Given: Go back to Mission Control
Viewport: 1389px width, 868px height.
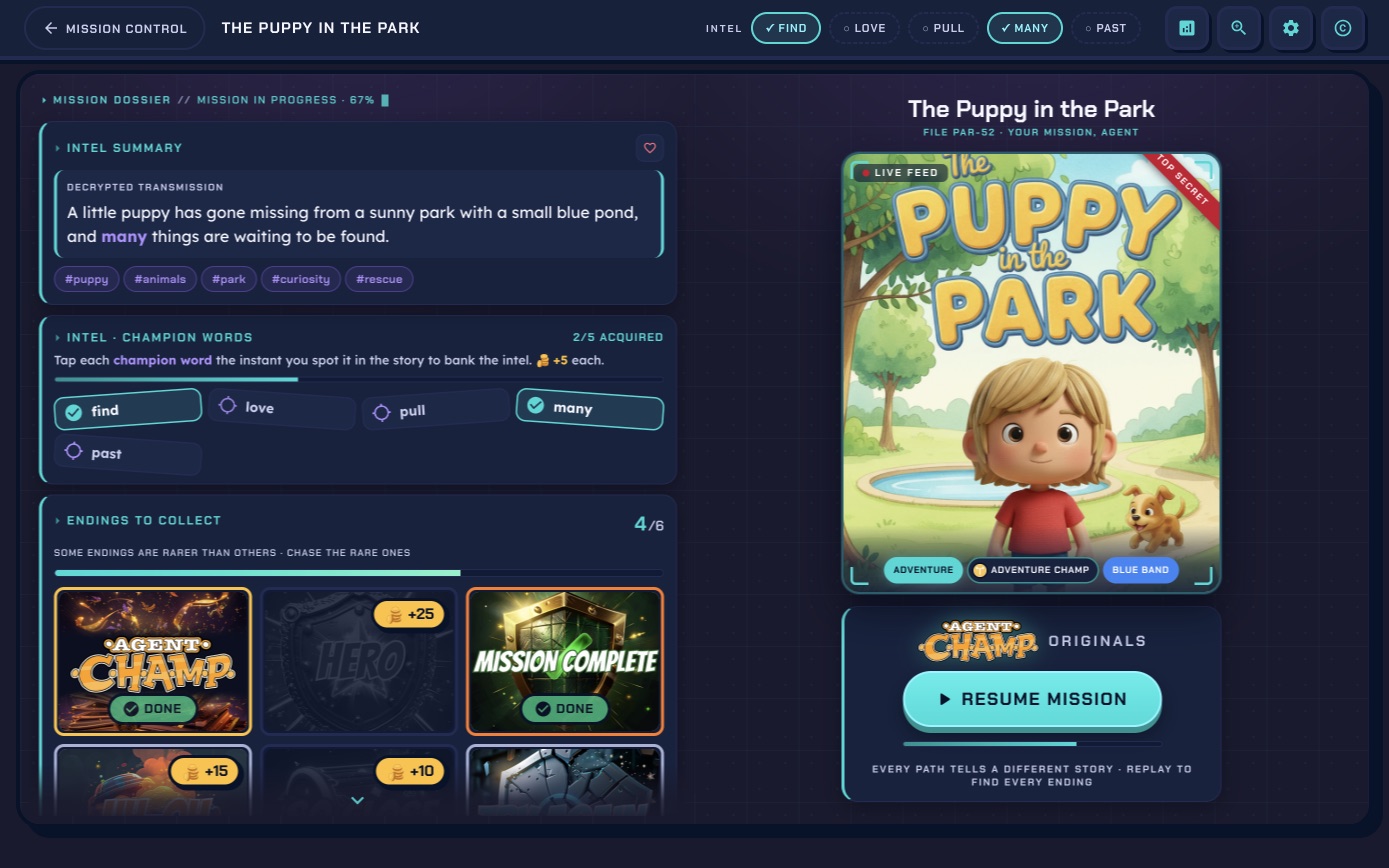Looking at the screenshot, I should point(115,28).
